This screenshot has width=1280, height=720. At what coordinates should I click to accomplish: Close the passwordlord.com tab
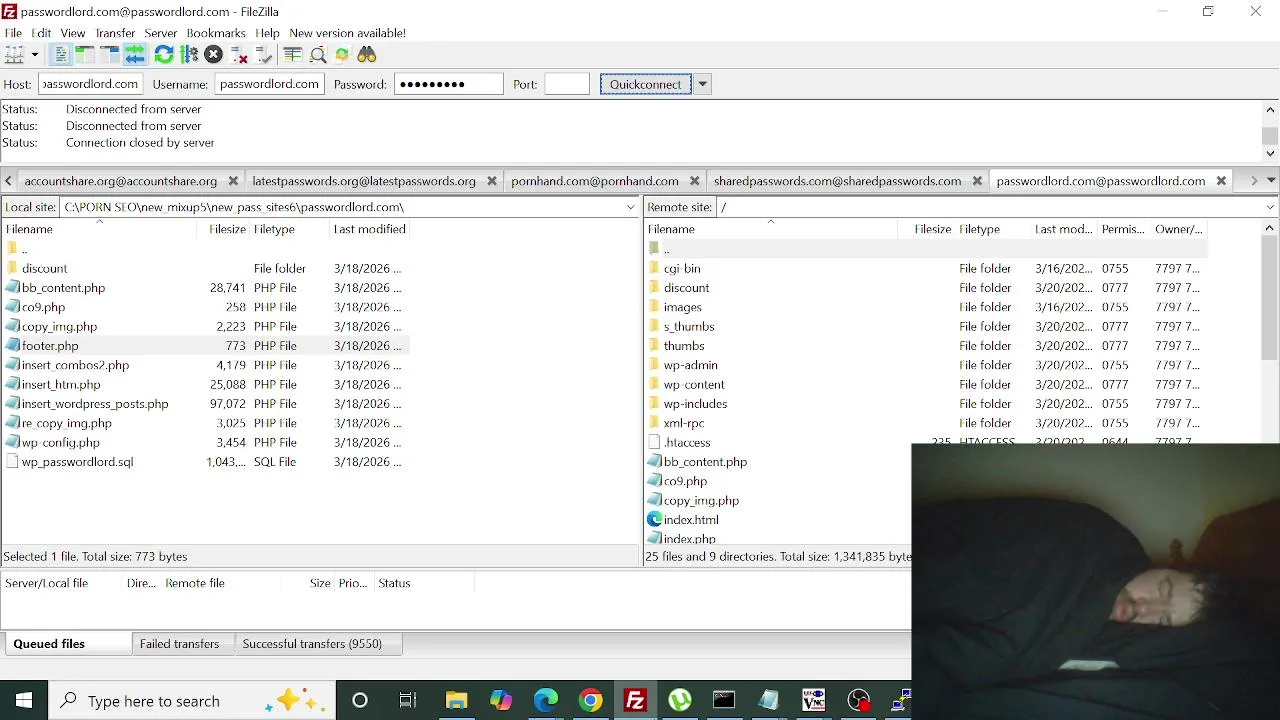click(1221, 181)
